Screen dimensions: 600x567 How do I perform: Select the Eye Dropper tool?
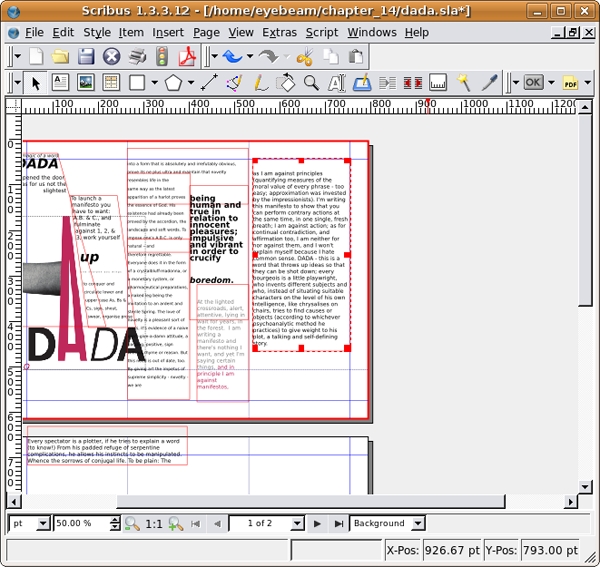point(489,82)
